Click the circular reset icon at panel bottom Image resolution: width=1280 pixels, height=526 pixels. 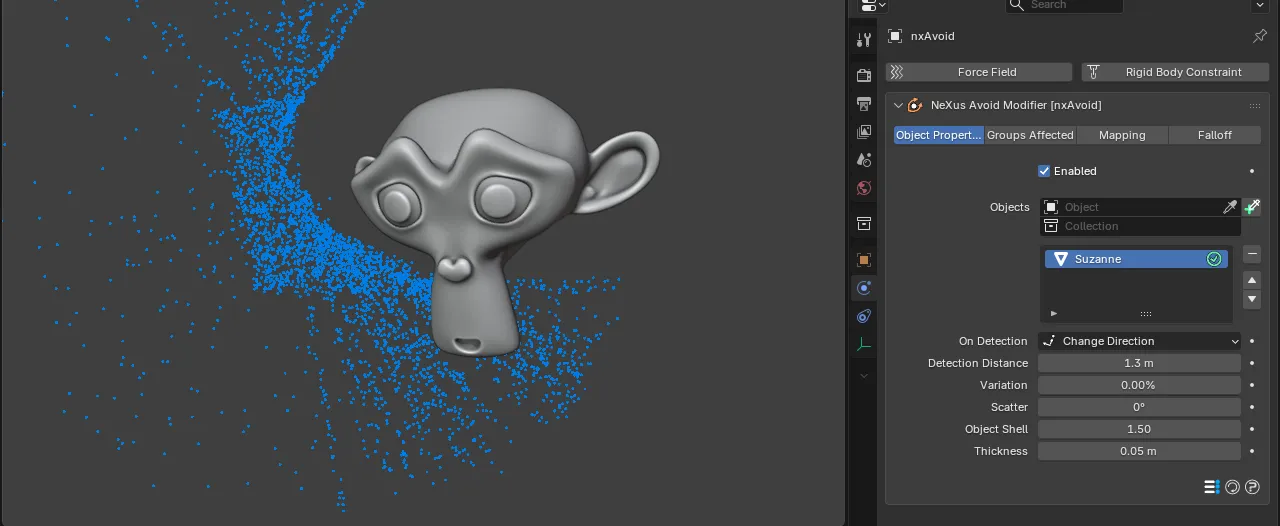1232,487
